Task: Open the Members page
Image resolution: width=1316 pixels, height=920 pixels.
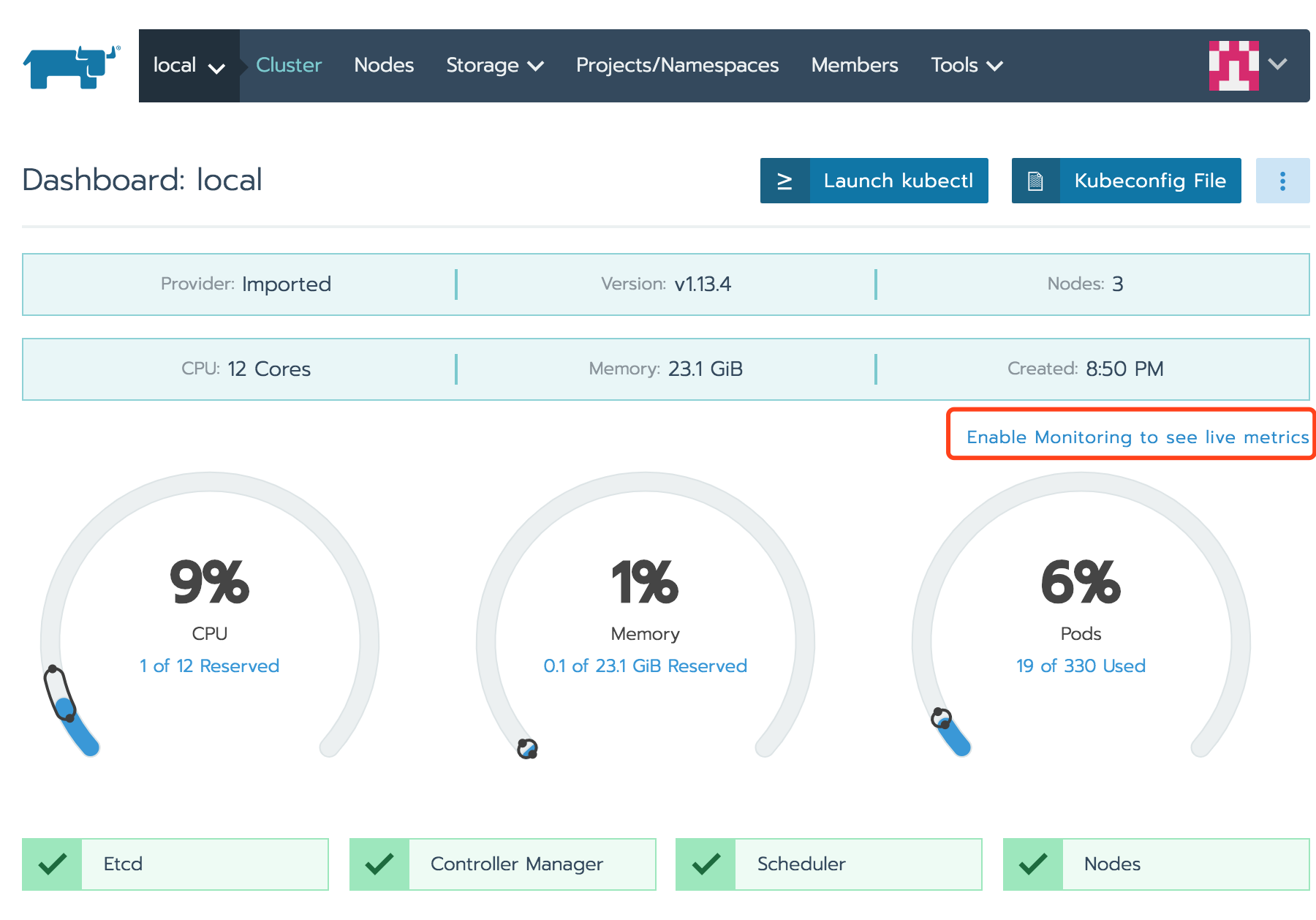Action: tap(855, 65)
